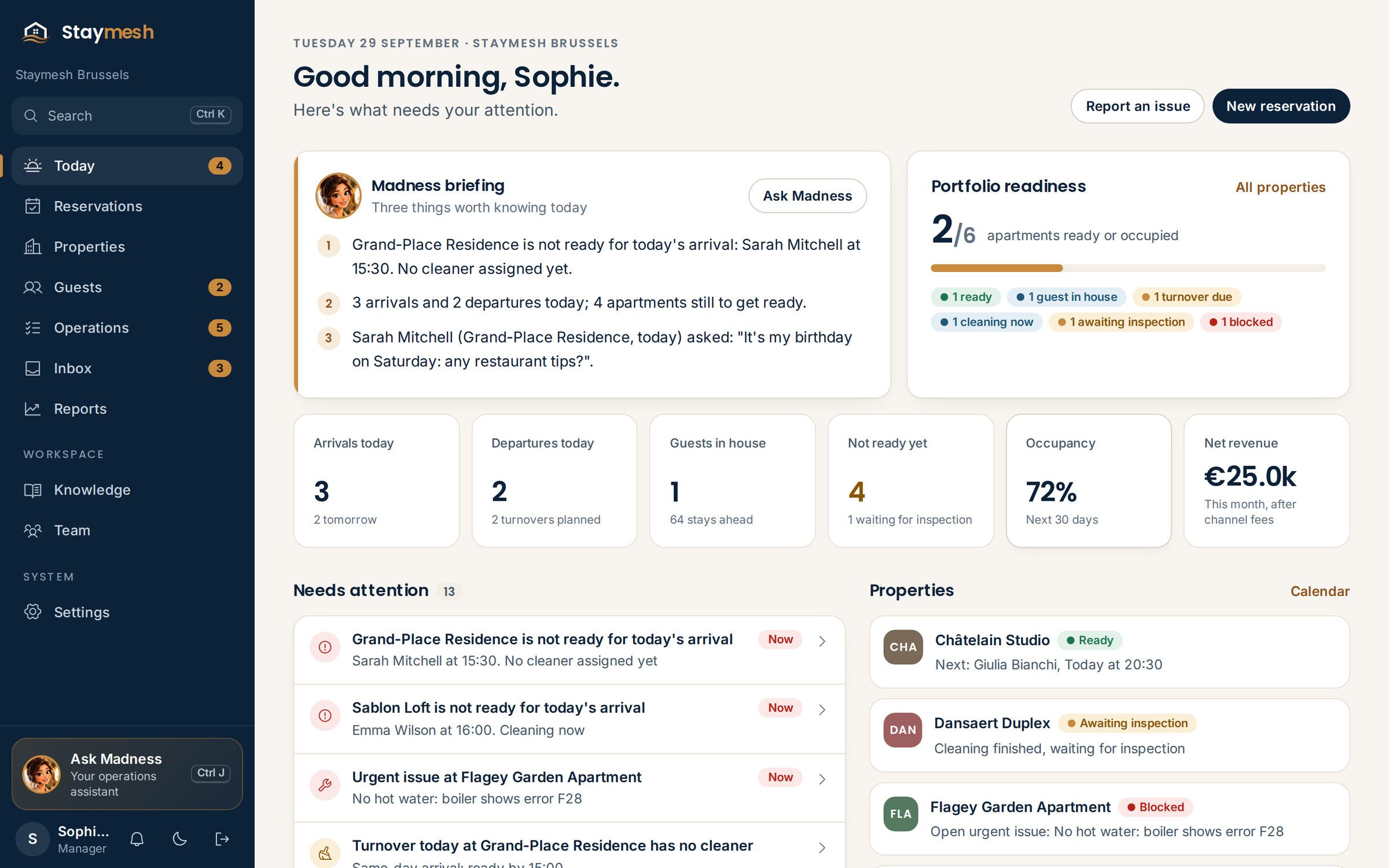Expand the Flagey urgent issue row chevron

coord(822,779)
